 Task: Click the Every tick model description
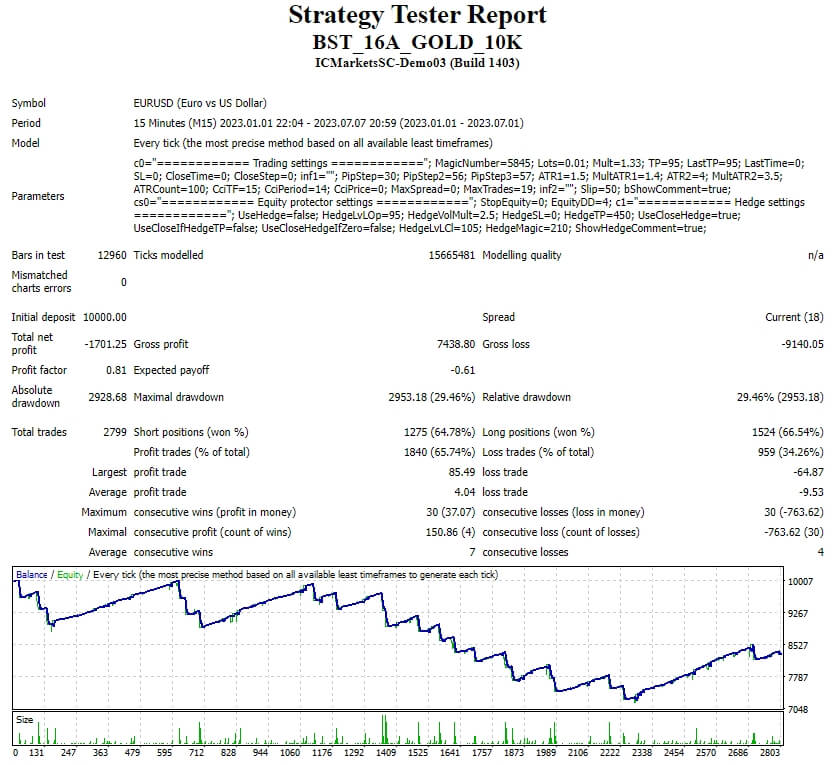pos(313,143)
